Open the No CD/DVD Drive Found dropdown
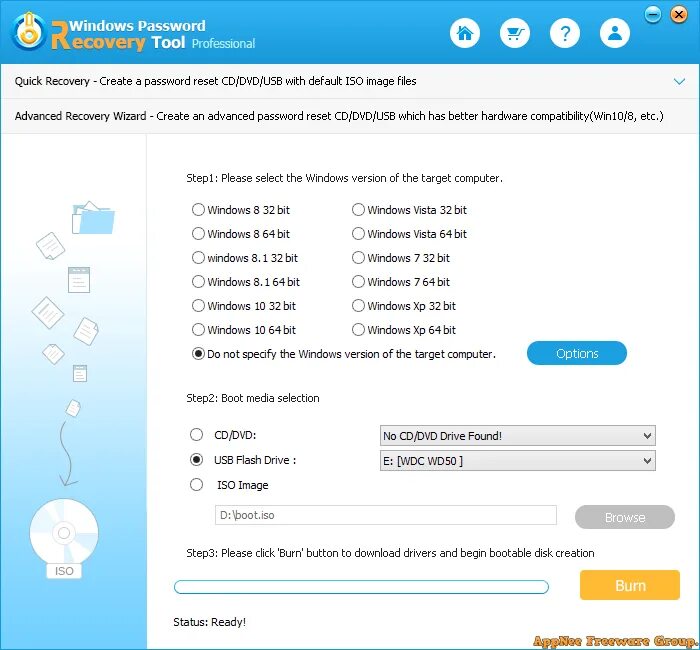The width and height of the screenshot is (700, 650). coord(517,436)
